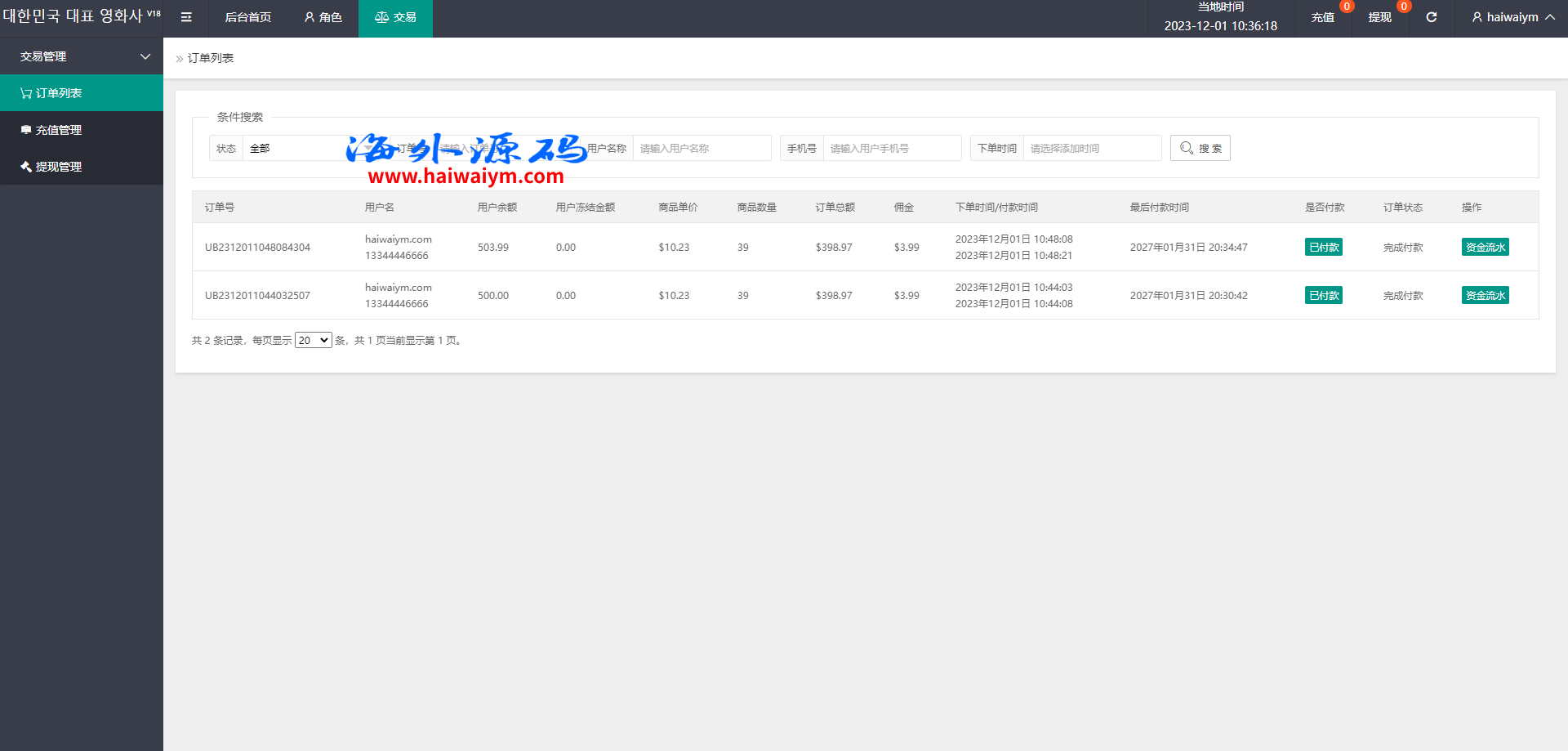This screenshot has width=1568, height=751.
Task: Switch to the 角色 tab
Action: pos(323,17)
